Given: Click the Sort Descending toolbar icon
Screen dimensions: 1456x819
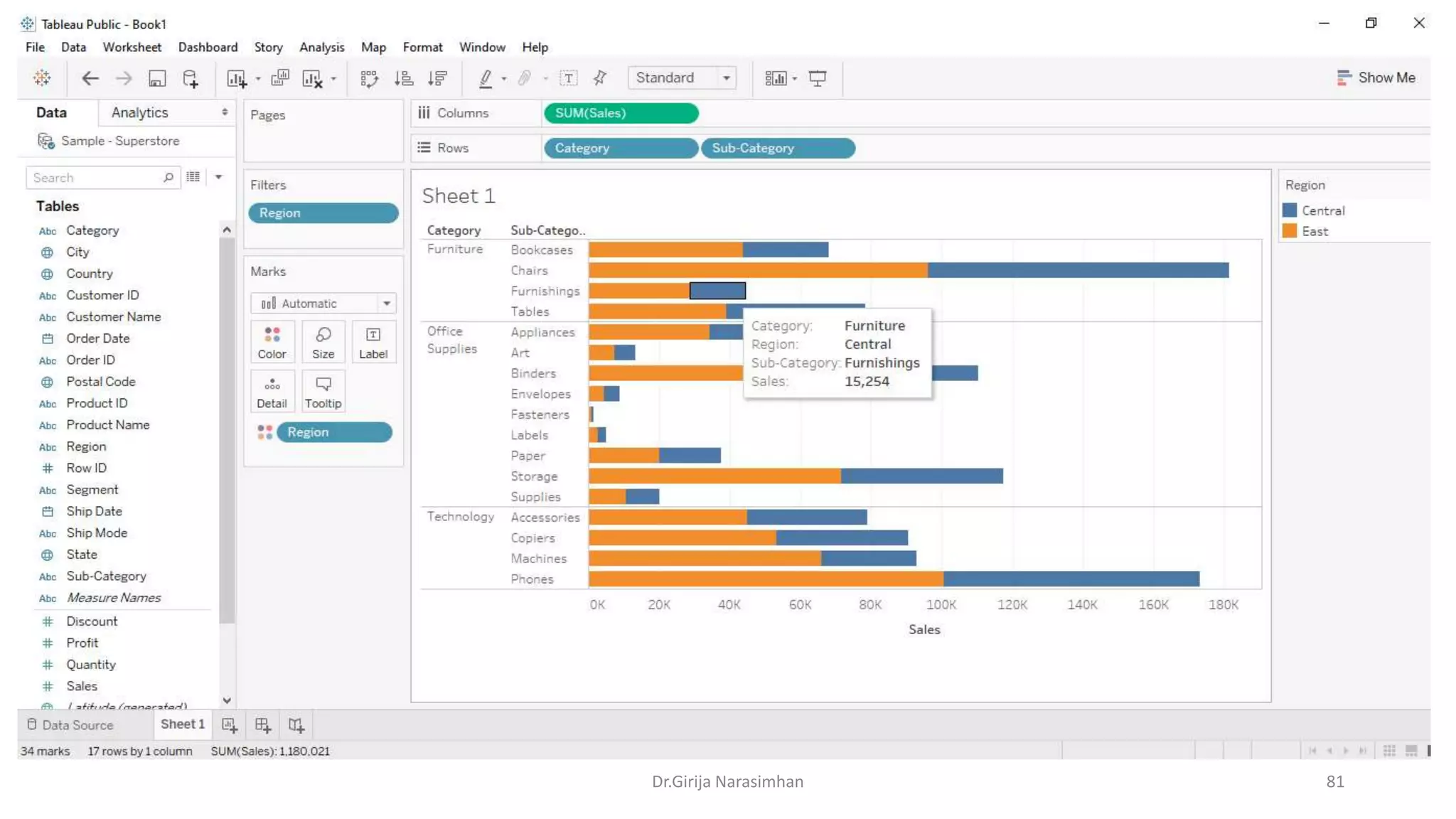Looking at the screenshot, I should tap(438, 78).
